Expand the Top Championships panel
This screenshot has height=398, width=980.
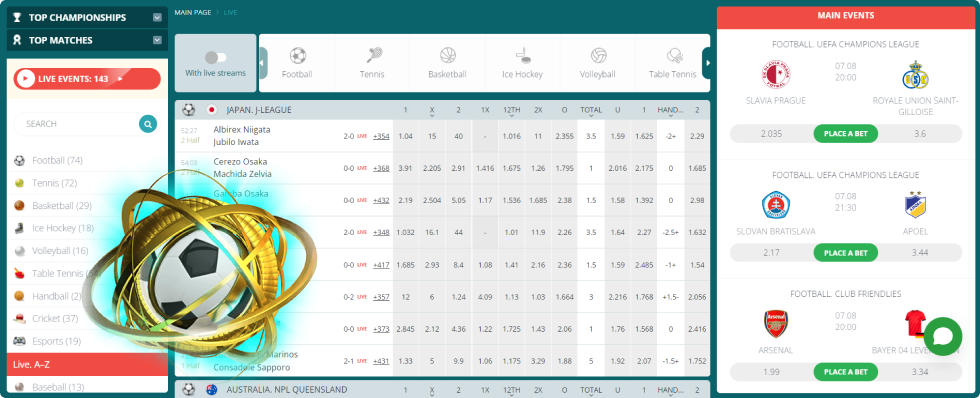coord(158,18)
